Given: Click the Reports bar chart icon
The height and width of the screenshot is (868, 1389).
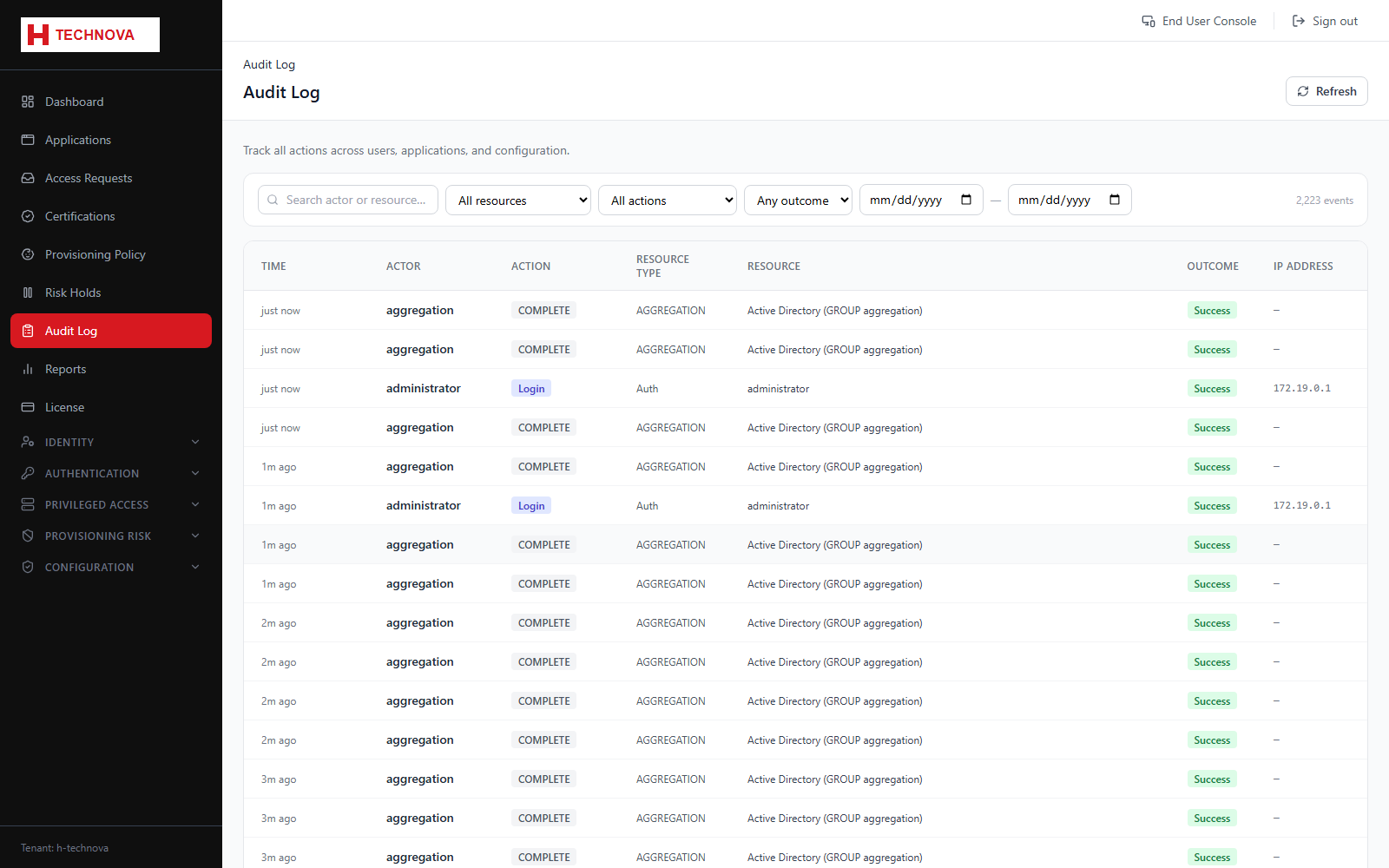Looking at the screenshot, I should 28,369.
